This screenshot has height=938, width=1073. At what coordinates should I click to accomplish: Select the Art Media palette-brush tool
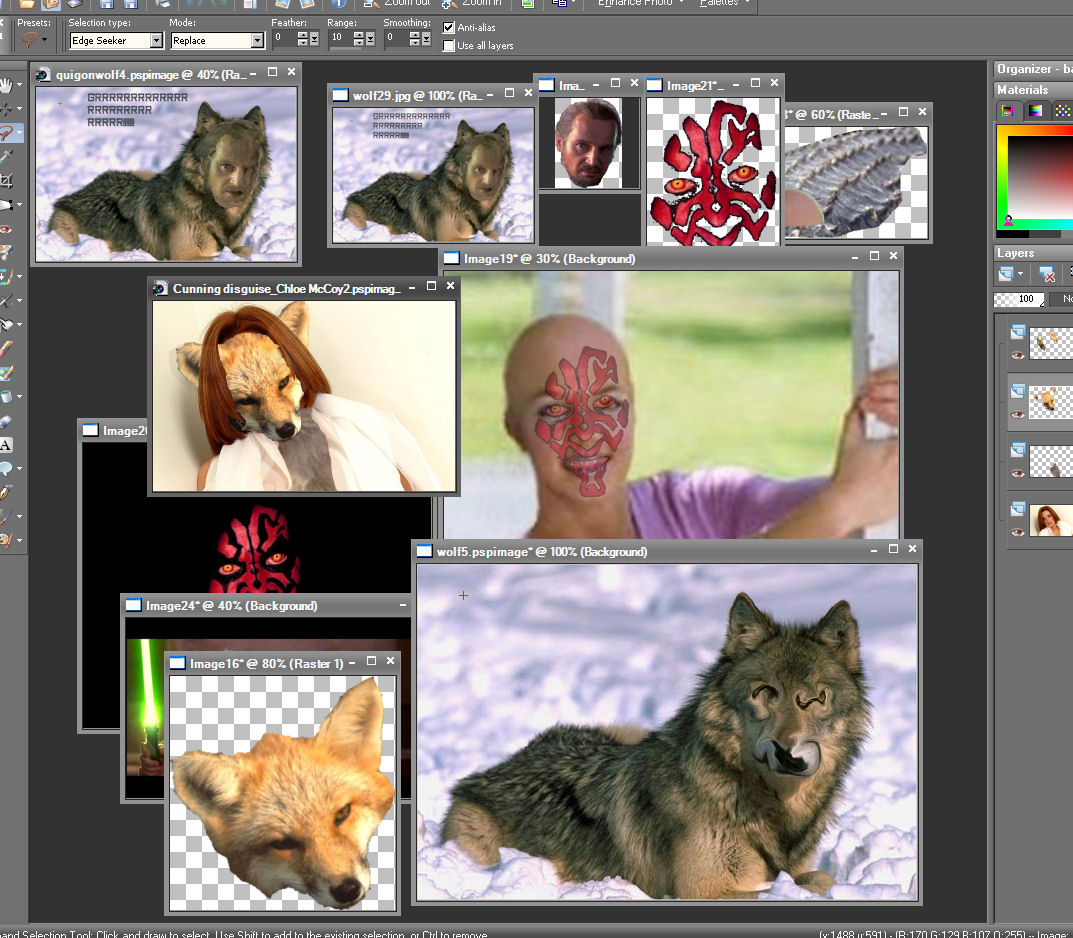tap(6, 540)
